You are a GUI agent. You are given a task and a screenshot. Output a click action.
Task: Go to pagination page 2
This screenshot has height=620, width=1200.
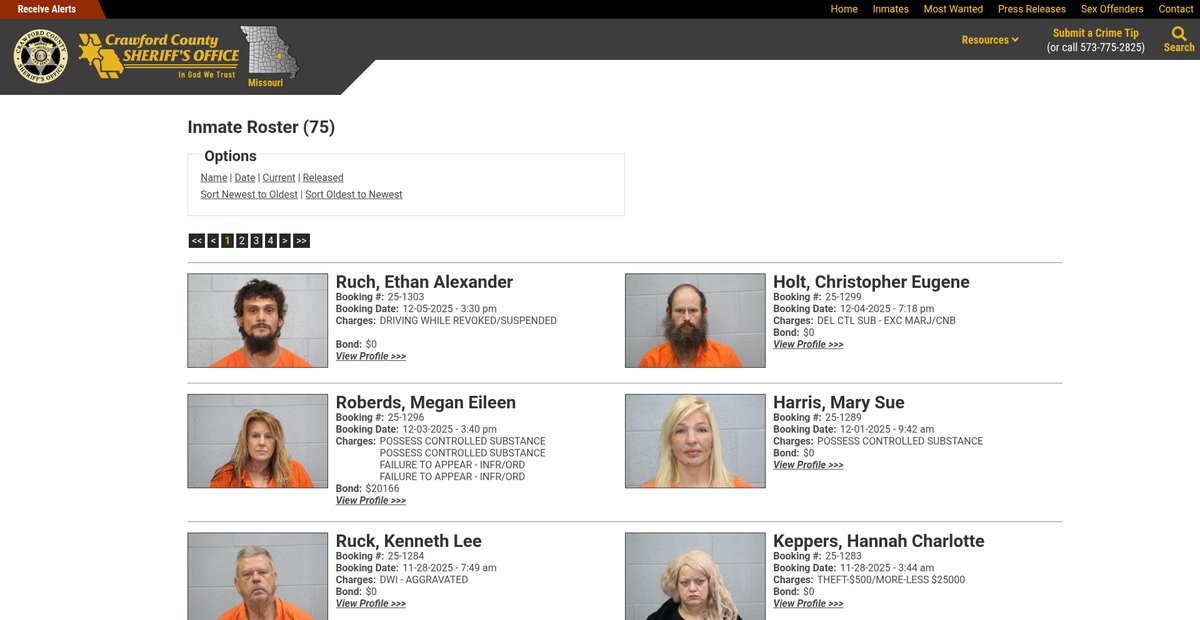point(242,241)
